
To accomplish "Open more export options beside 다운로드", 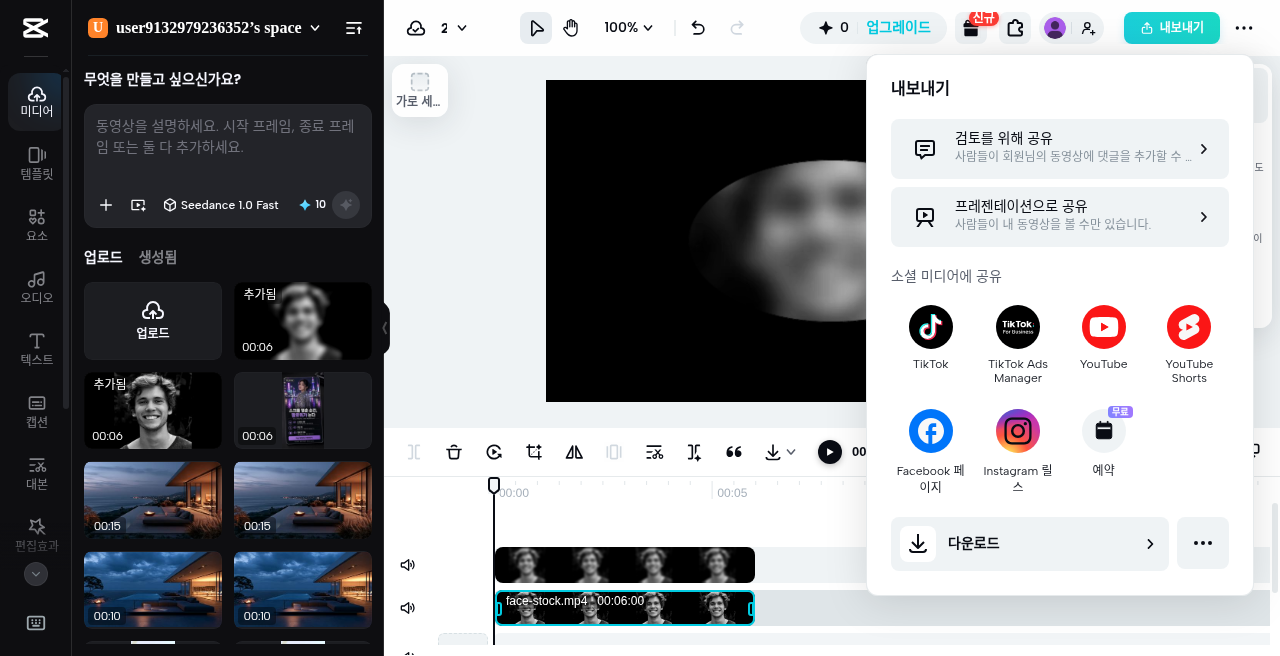I will point(1203,543).
